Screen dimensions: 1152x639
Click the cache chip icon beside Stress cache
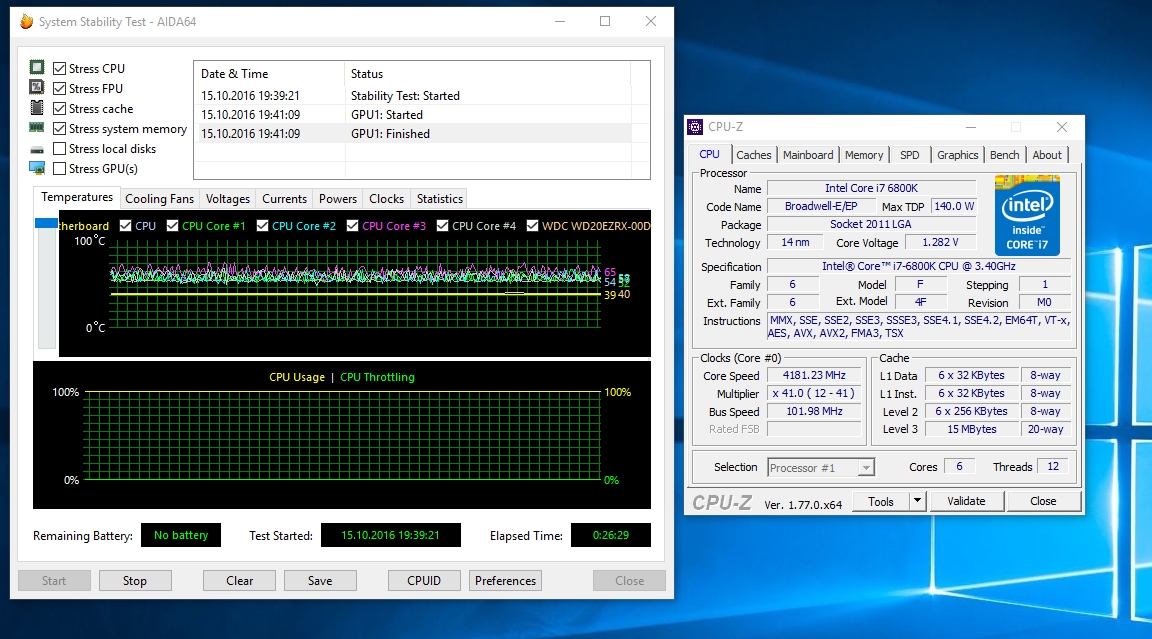click(37, 108)
